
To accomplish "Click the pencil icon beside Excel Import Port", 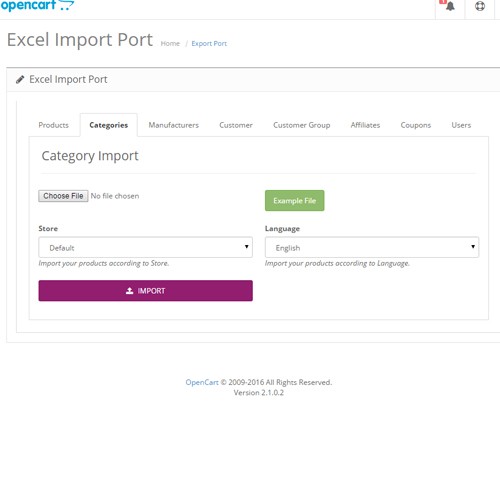I will coord(20,79).
